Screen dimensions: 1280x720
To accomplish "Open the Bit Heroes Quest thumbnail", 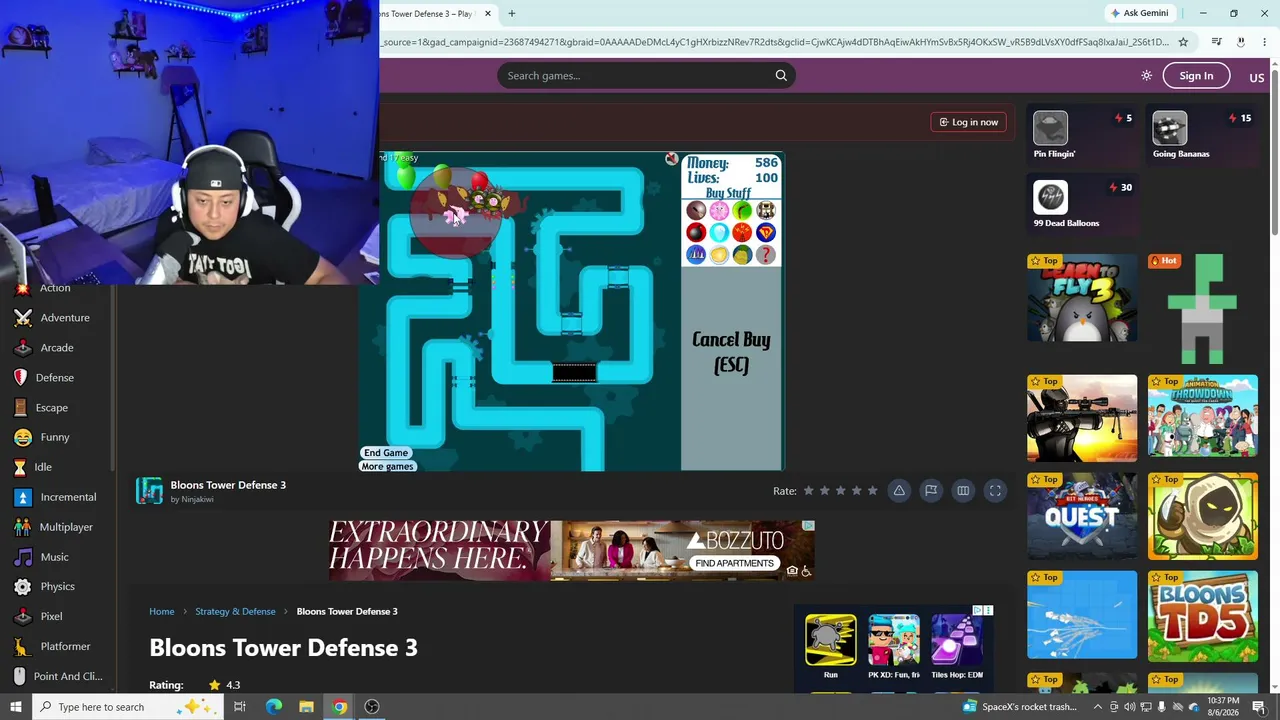I will coord(1082,515).
